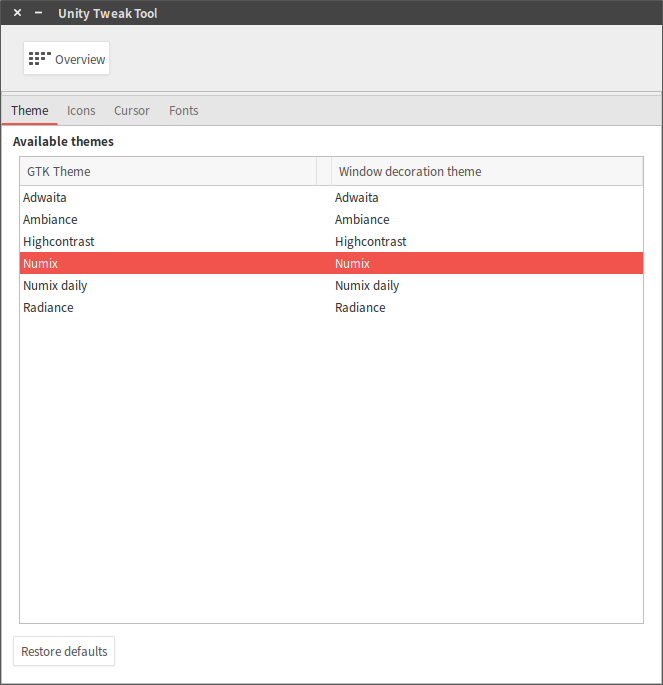Switch to the Fonts tab

coord(183,111)
